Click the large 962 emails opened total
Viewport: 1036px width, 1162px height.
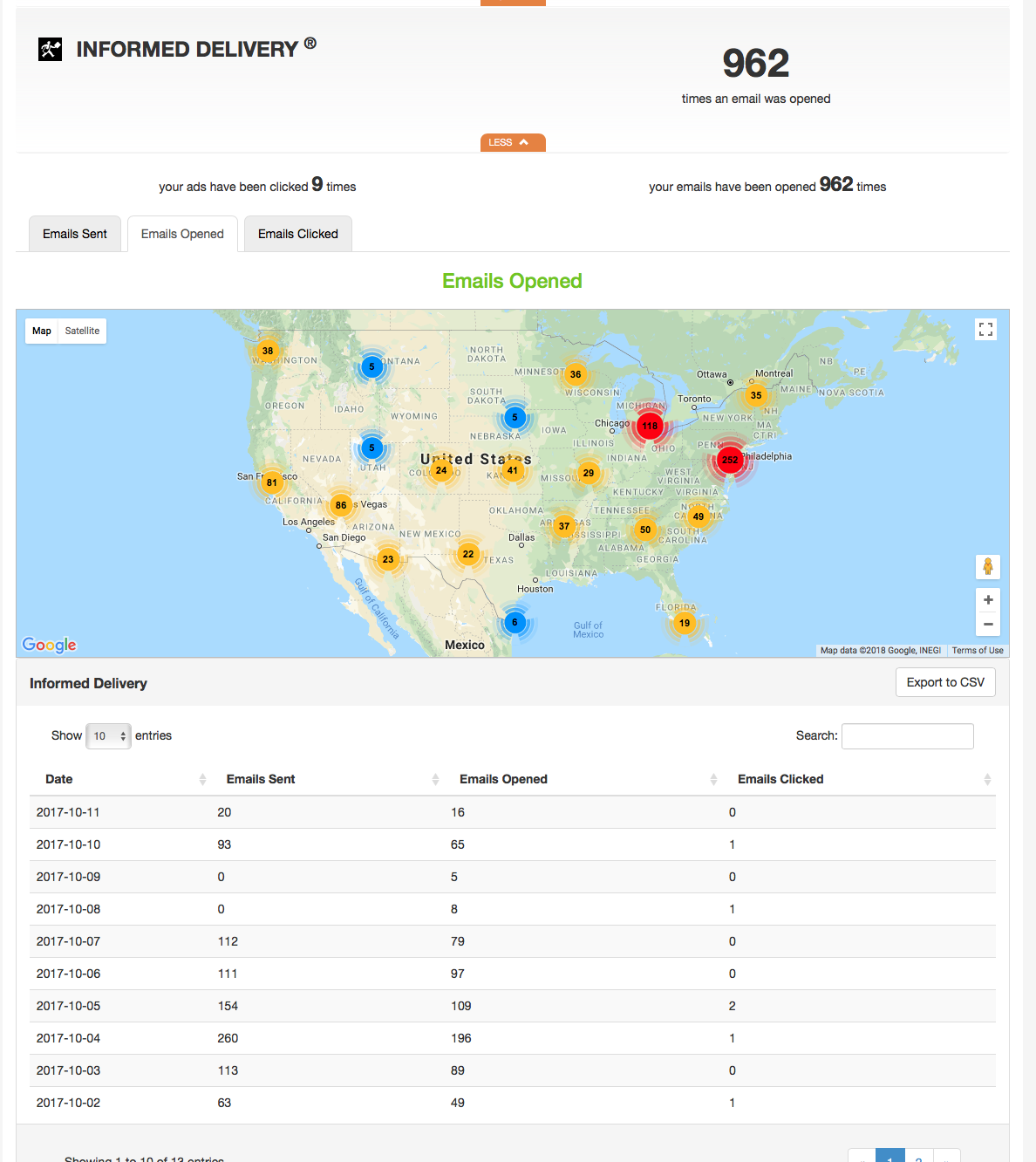tap(756, 63)
